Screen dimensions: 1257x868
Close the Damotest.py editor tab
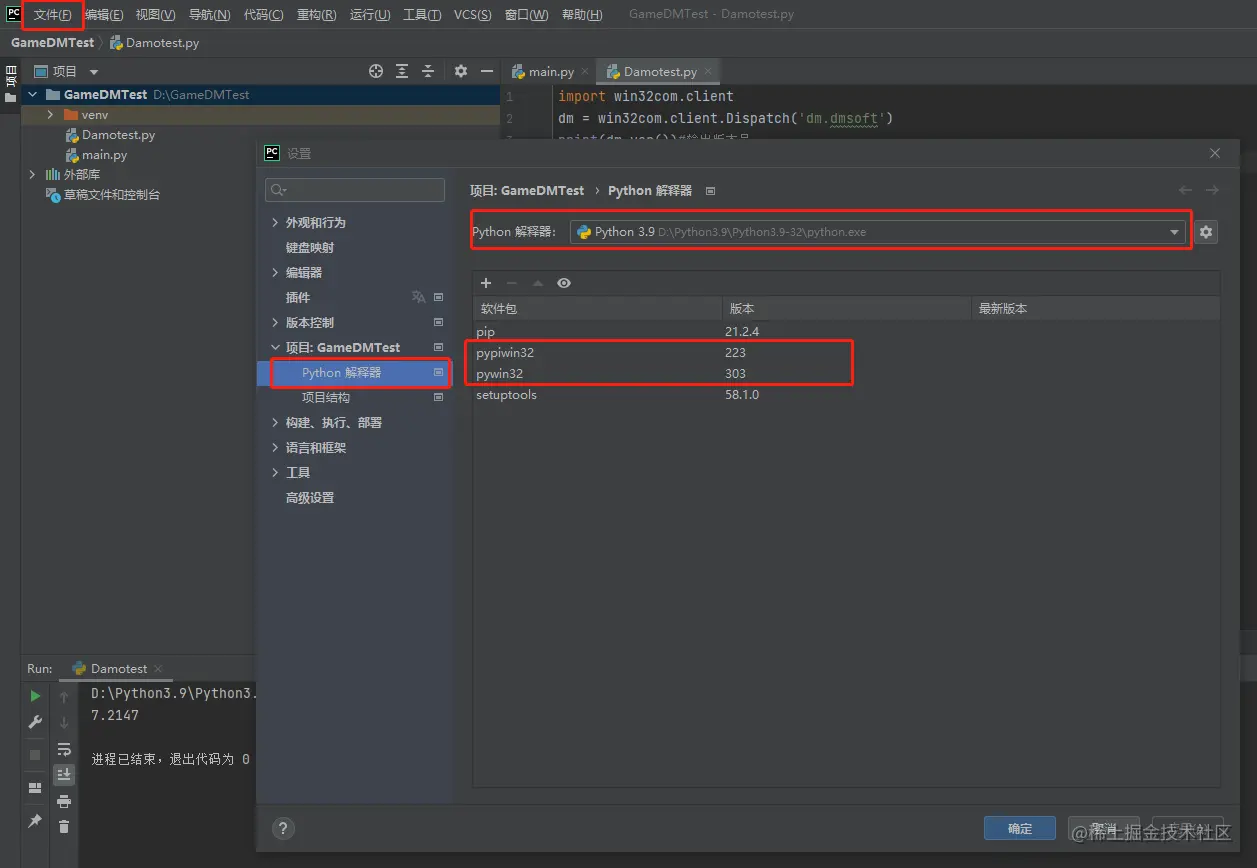coord(708,72)
